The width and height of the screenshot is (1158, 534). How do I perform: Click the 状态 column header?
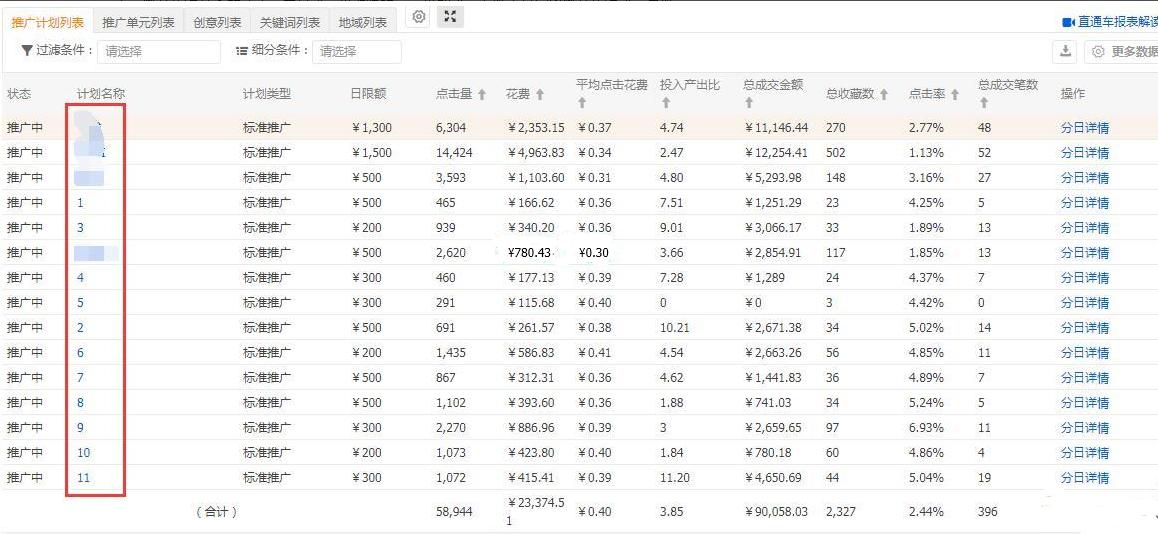pyautogui.click(x=19, y=95)
